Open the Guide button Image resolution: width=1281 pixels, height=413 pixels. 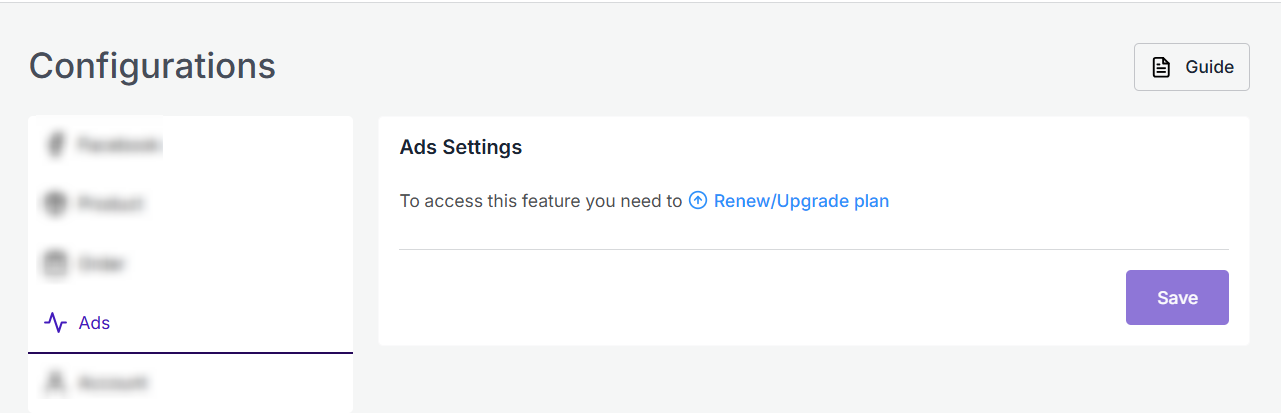[1191, 68]
